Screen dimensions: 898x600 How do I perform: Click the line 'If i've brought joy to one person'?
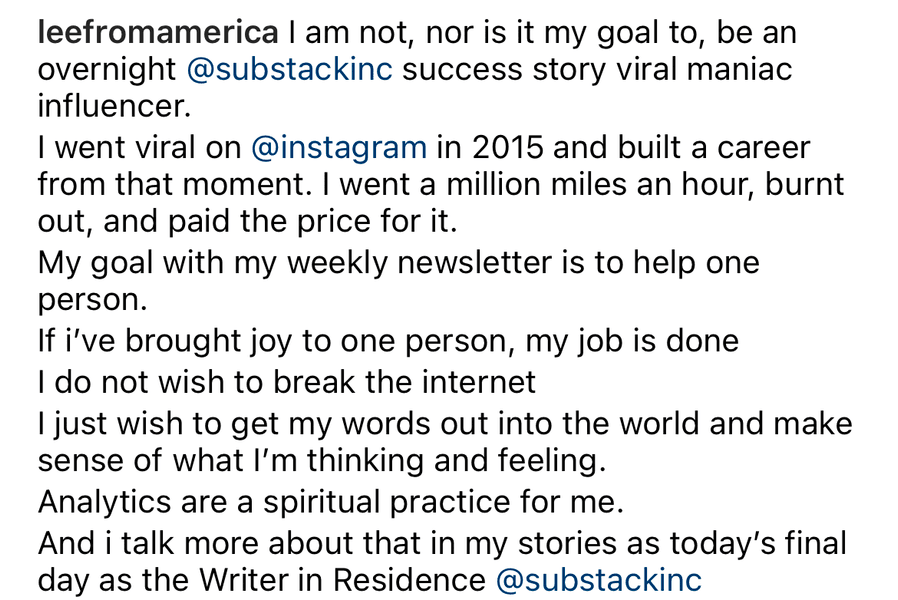point(388,341)
